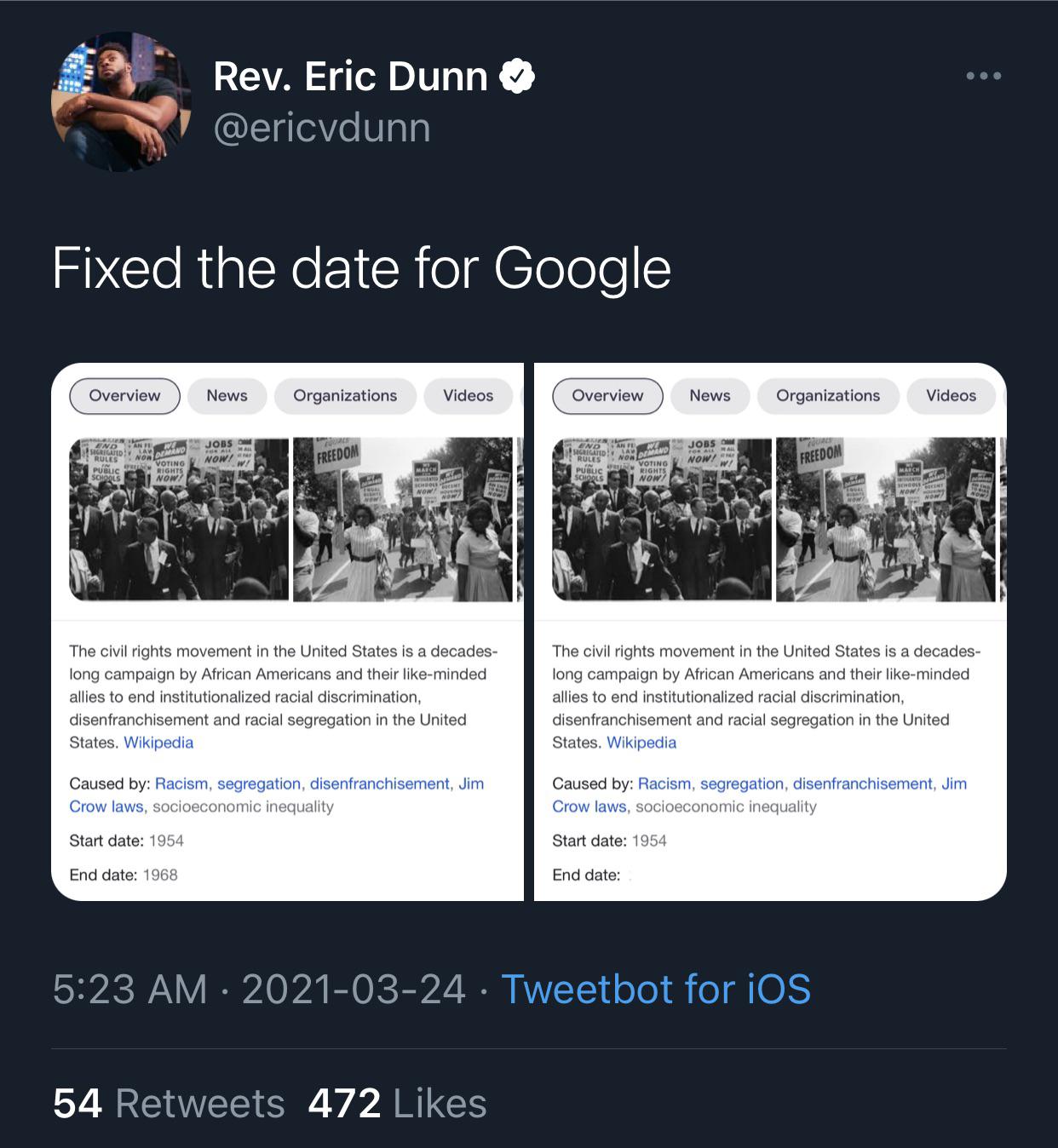Open the Tweetbot for iOS source link
Viewport: 1058px width, 1148px height.
(x=656, y=990)
